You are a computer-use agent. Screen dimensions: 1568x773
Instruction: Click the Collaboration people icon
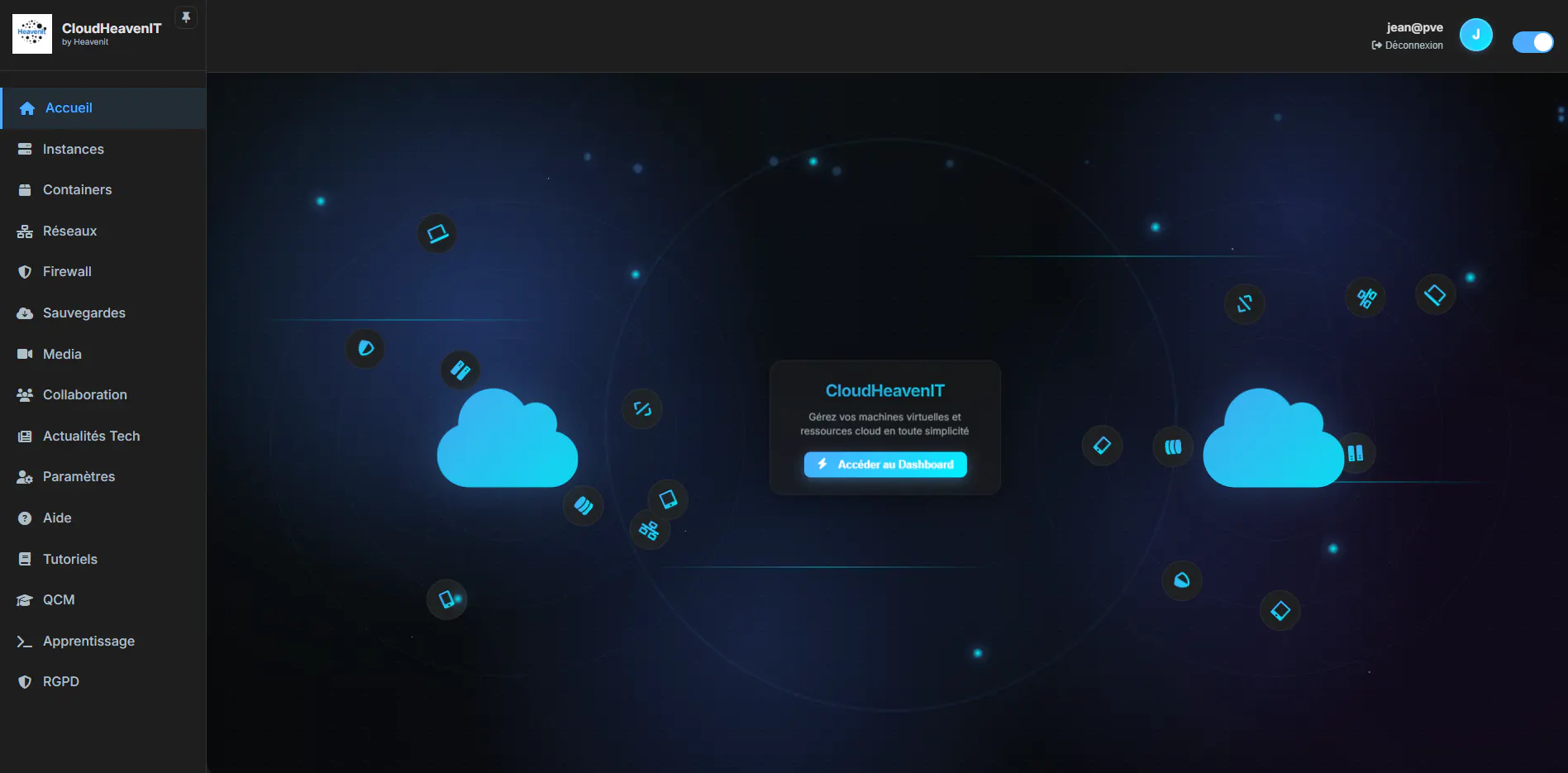(x=25, y=395)
